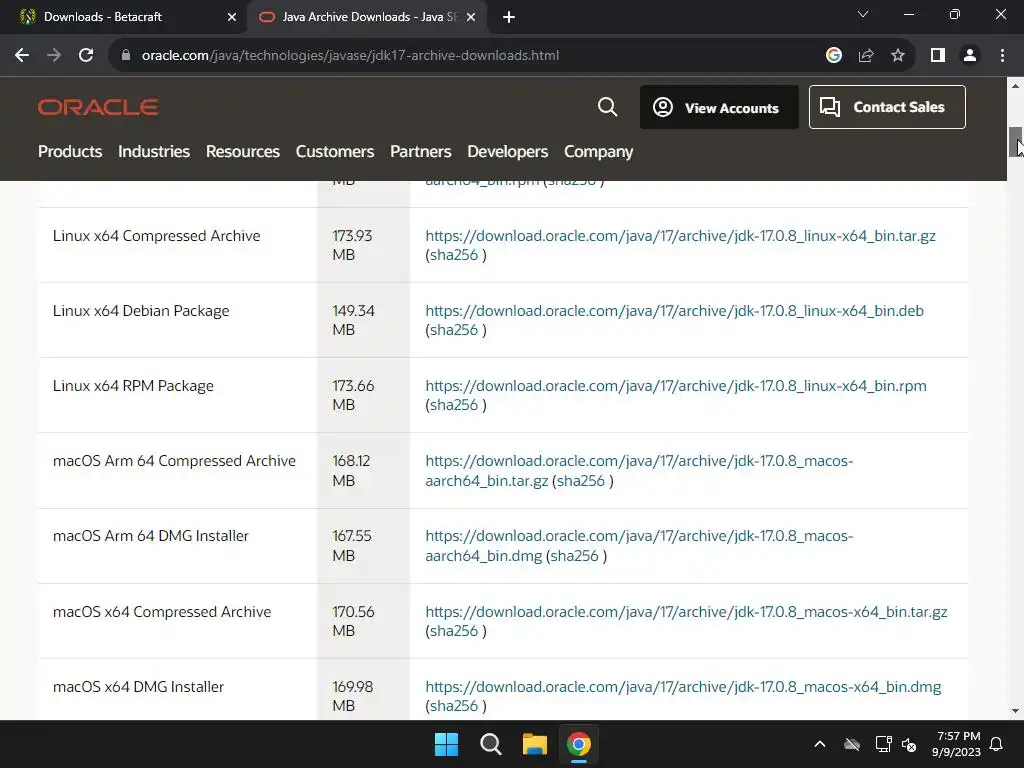Viewport: 1024px width, 768px height.
Task: Click the address bar URL
Action: 350,56
